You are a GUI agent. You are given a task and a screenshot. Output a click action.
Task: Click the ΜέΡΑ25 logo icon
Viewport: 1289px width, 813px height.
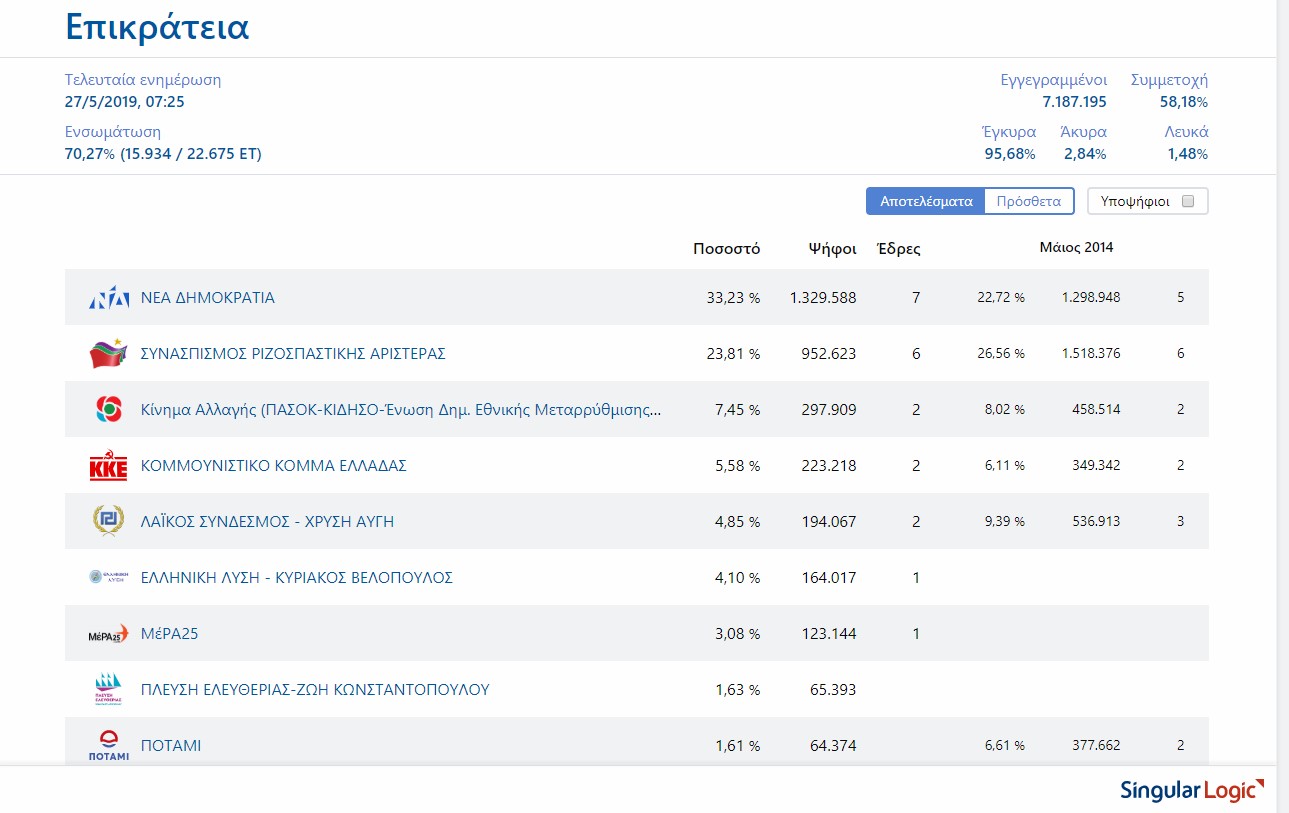coord(108,635)
